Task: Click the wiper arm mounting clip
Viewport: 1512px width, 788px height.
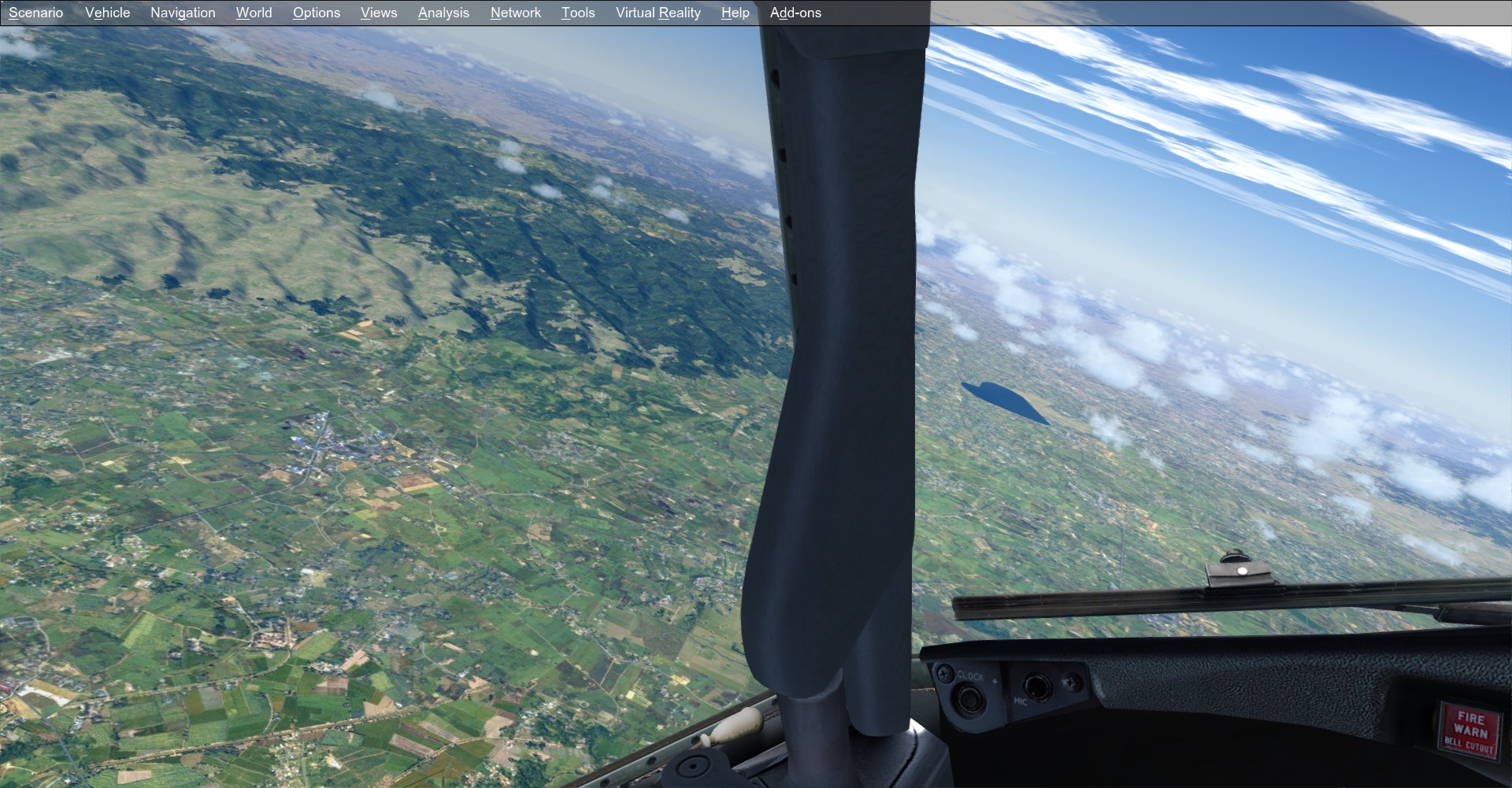Action: pos(1240,572)
